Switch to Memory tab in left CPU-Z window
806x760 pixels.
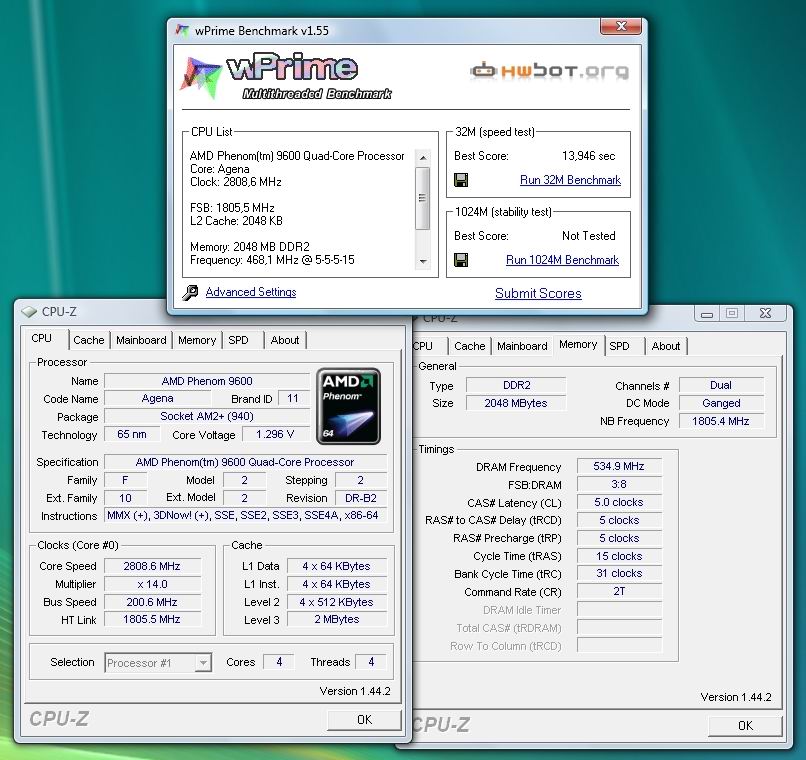tap(197, 340)
